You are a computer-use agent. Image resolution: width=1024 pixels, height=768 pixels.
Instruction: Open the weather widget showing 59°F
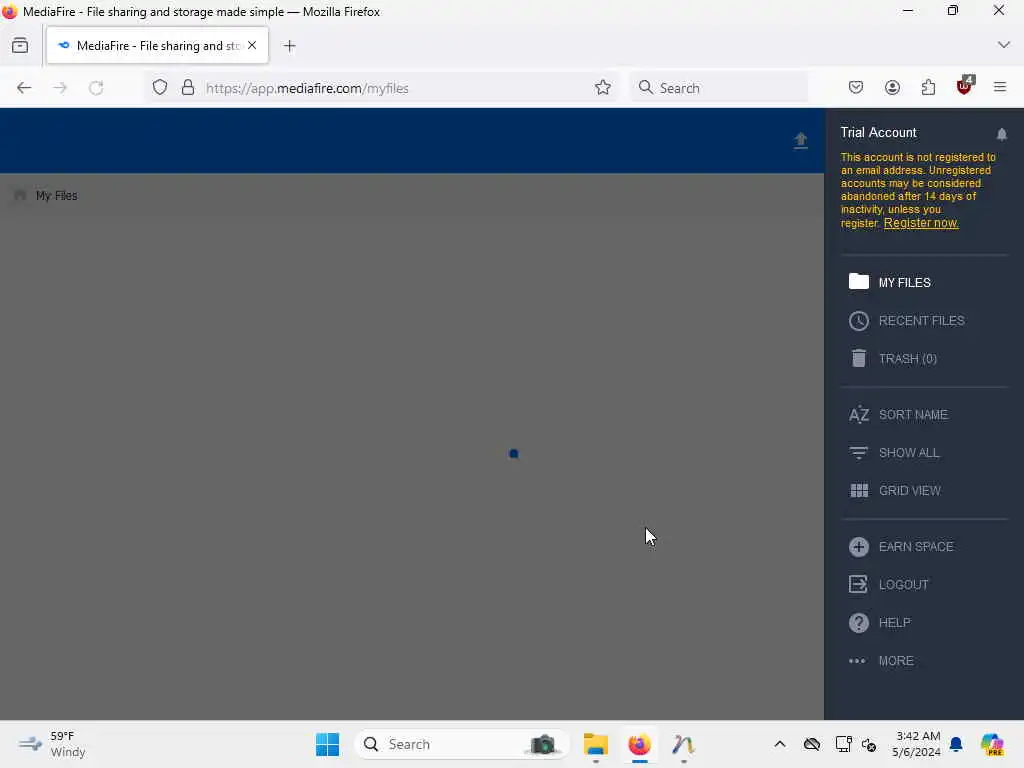tap(52, 744)
